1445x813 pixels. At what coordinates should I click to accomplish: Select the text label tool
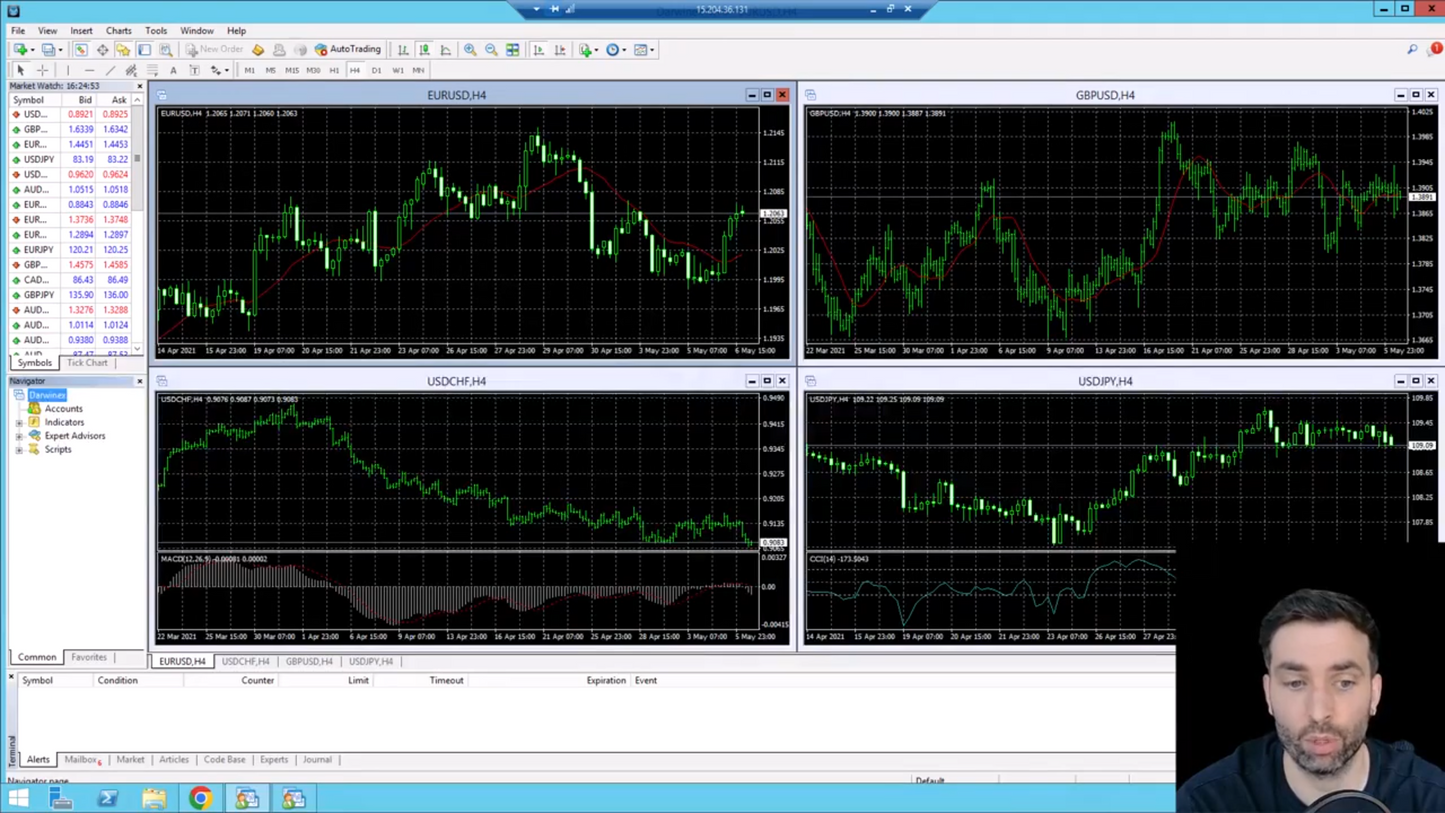point(194,70)
